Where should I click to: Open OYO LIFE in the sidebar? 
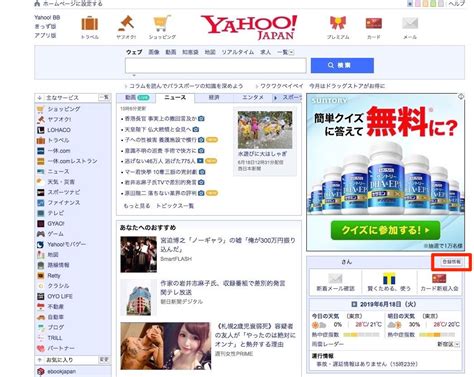point(60,296)
